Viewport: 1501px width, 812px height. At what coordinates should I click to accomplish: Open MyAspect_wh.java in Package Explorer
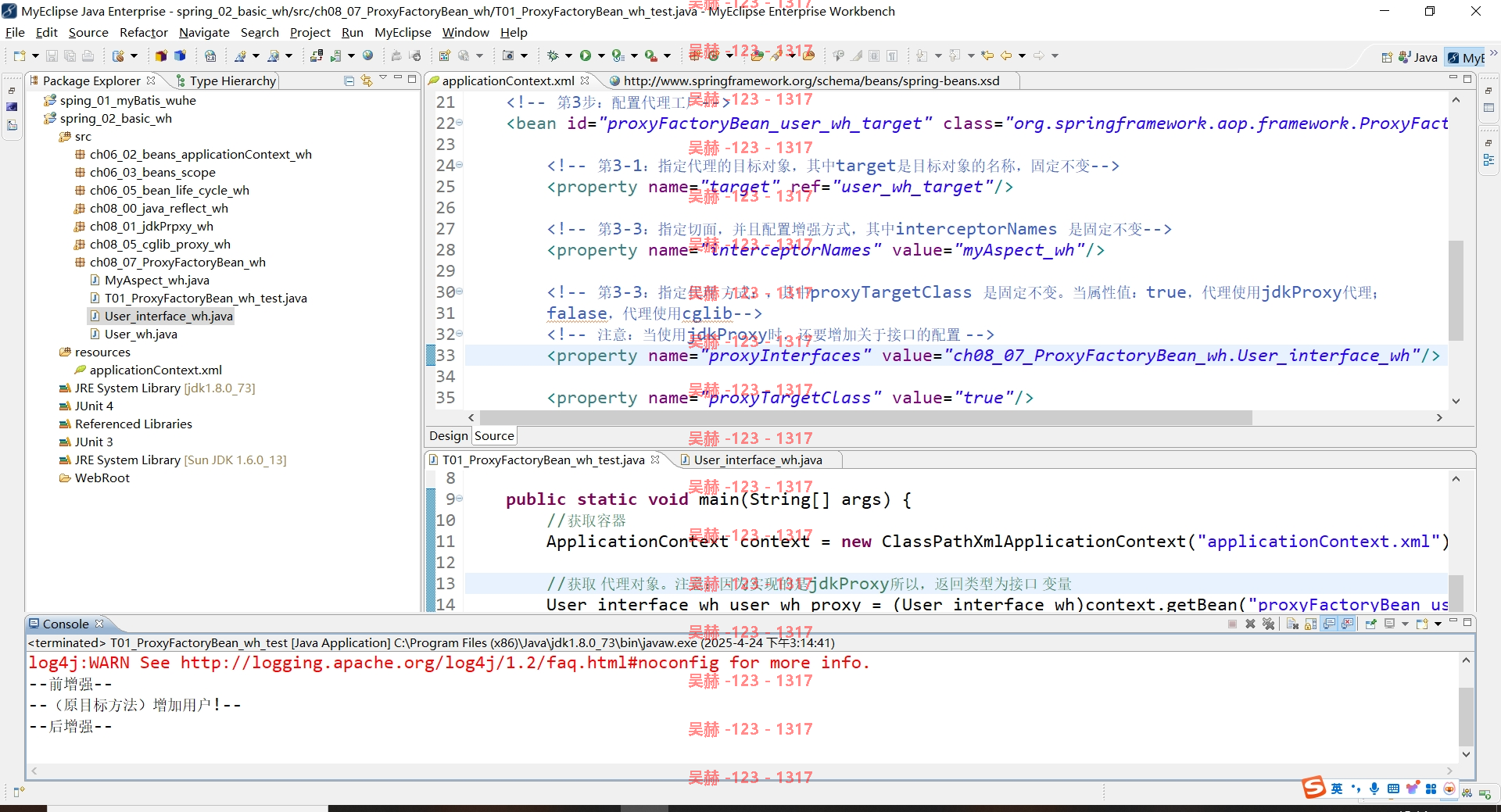[156, 280]
